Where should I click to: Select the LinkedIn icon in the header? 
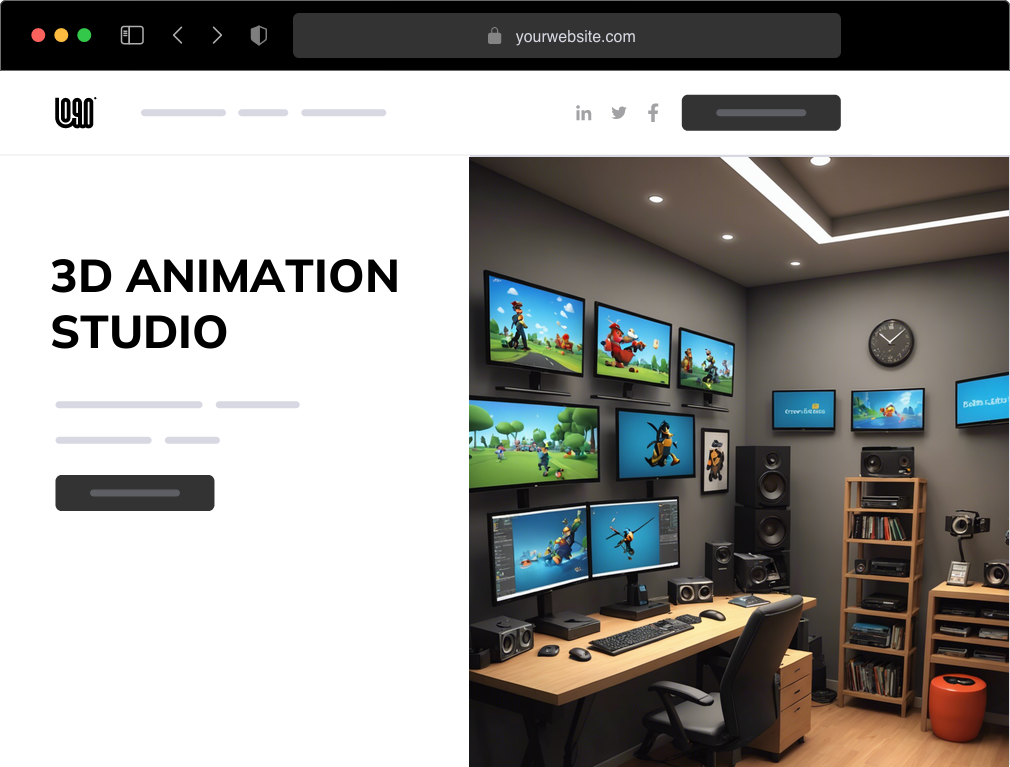click(x=584, y=113)
